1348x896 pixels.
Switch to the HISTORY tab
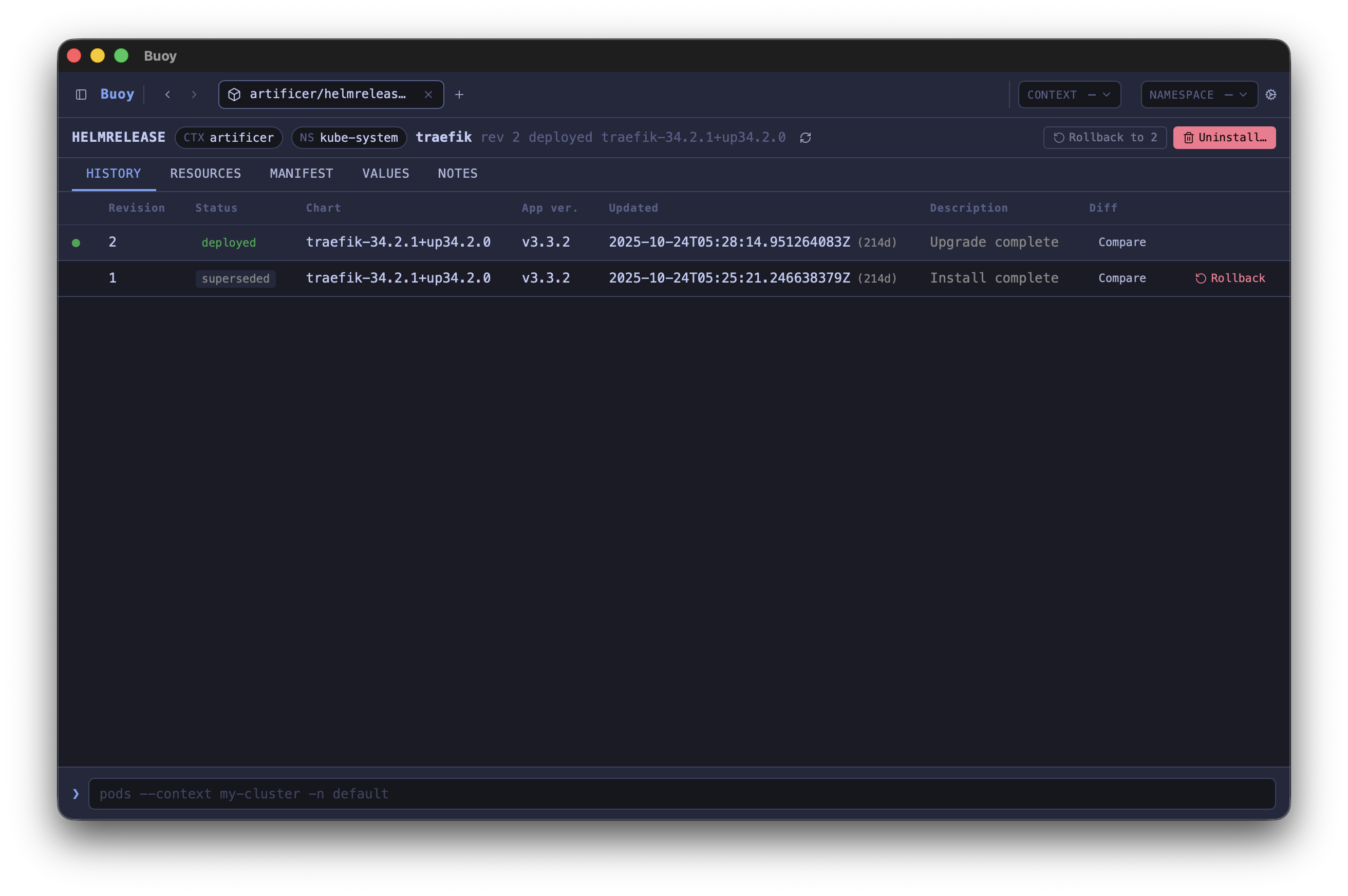click(x=114, y=174)
